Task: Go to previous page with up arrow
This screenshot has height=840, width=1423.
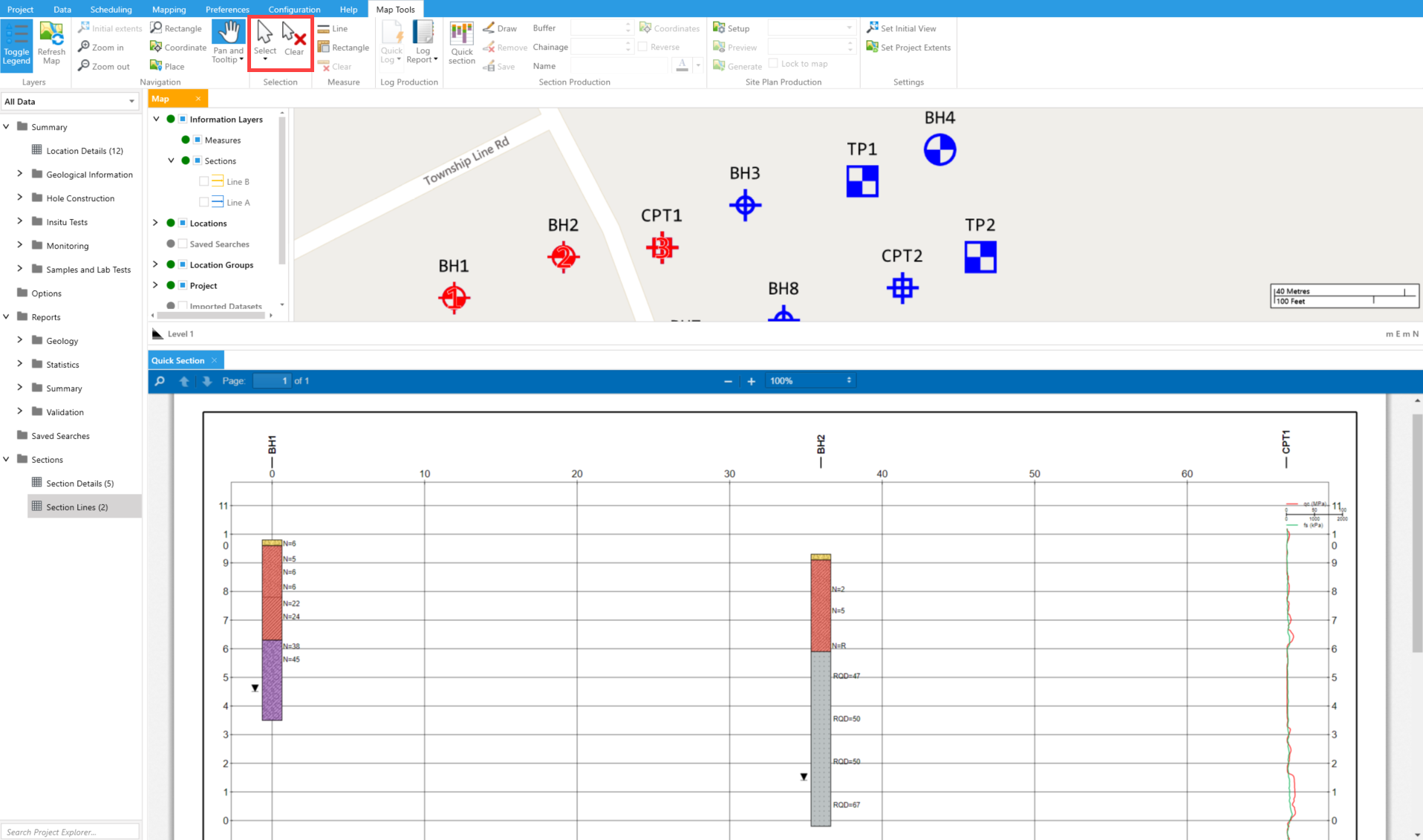Action: 184,381
